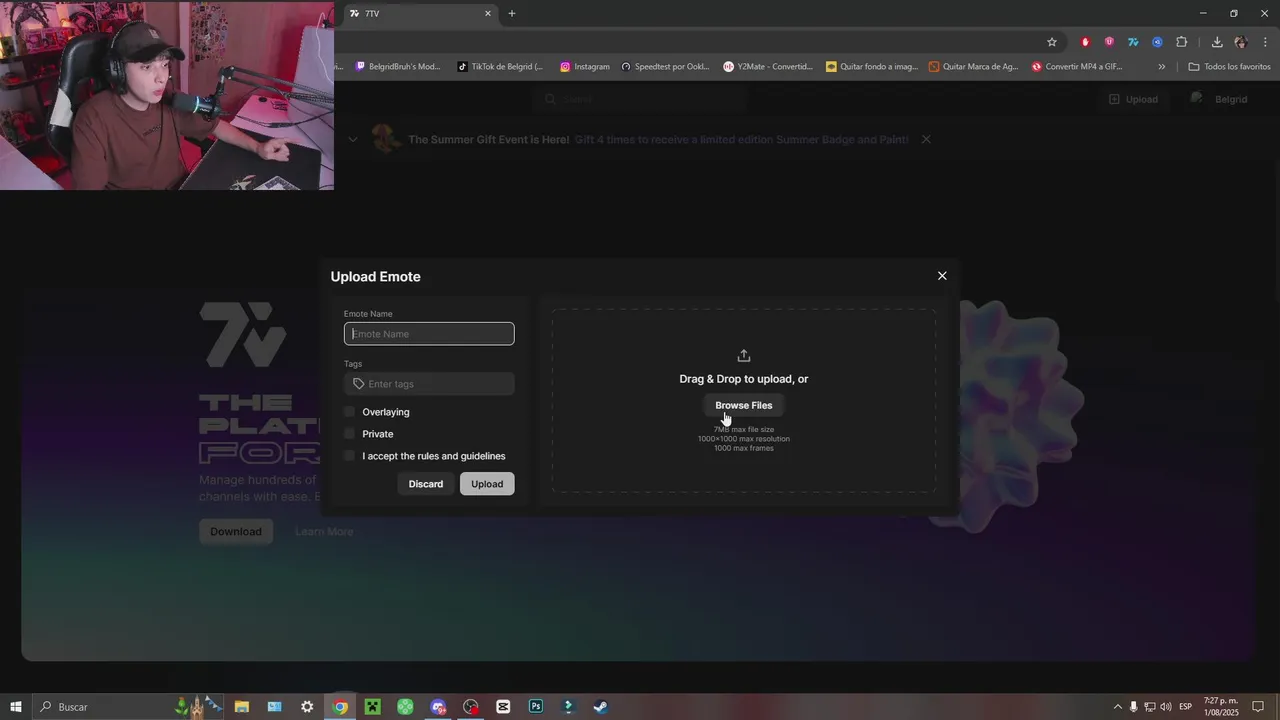This screenshot has width=1280, height=720.
Task: Open File Explorer from the taskbar
Action: [242, 707]
